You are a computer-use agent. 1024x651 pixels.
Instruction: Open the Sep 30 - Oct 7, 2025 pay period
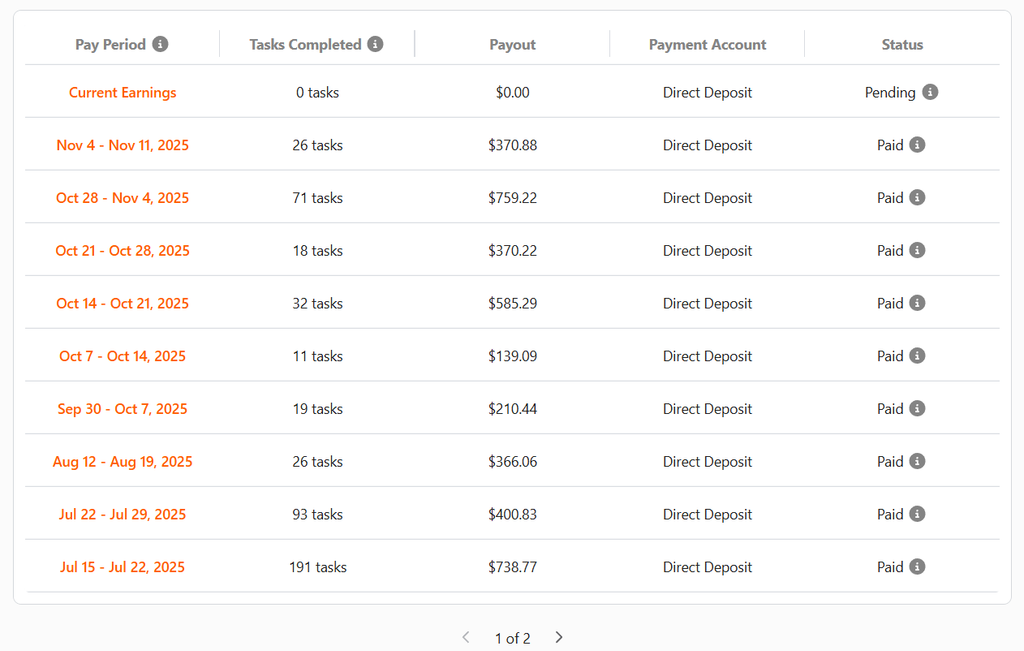tap(123, 409)
